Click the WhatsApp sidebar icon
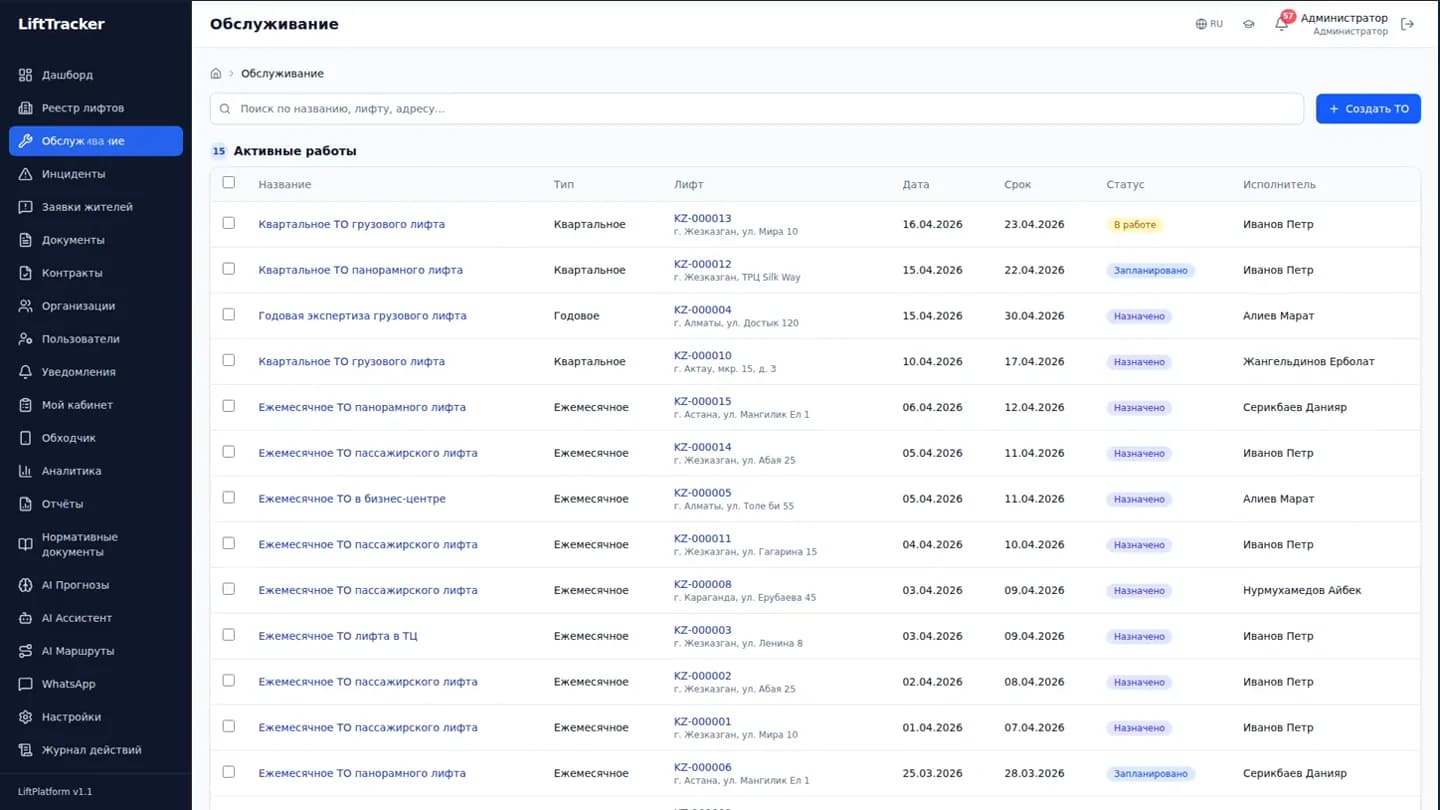Screen dimensions: 1440x810 26,684
